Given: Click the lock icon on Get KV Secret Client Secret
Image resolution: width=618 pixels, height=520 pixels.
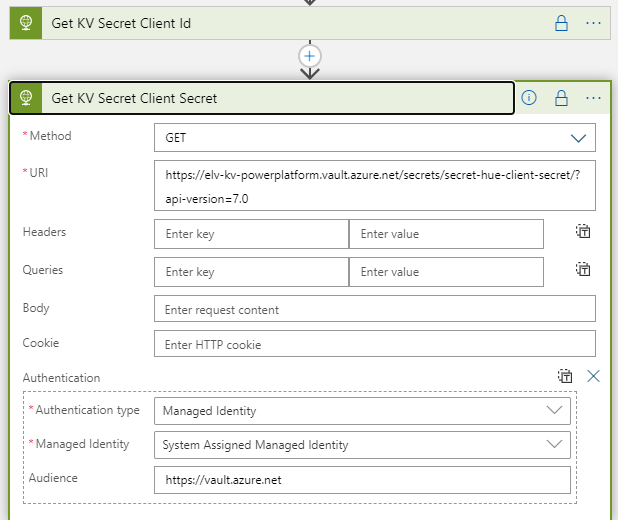Looking at the screenshot, I should pos(561,98).
